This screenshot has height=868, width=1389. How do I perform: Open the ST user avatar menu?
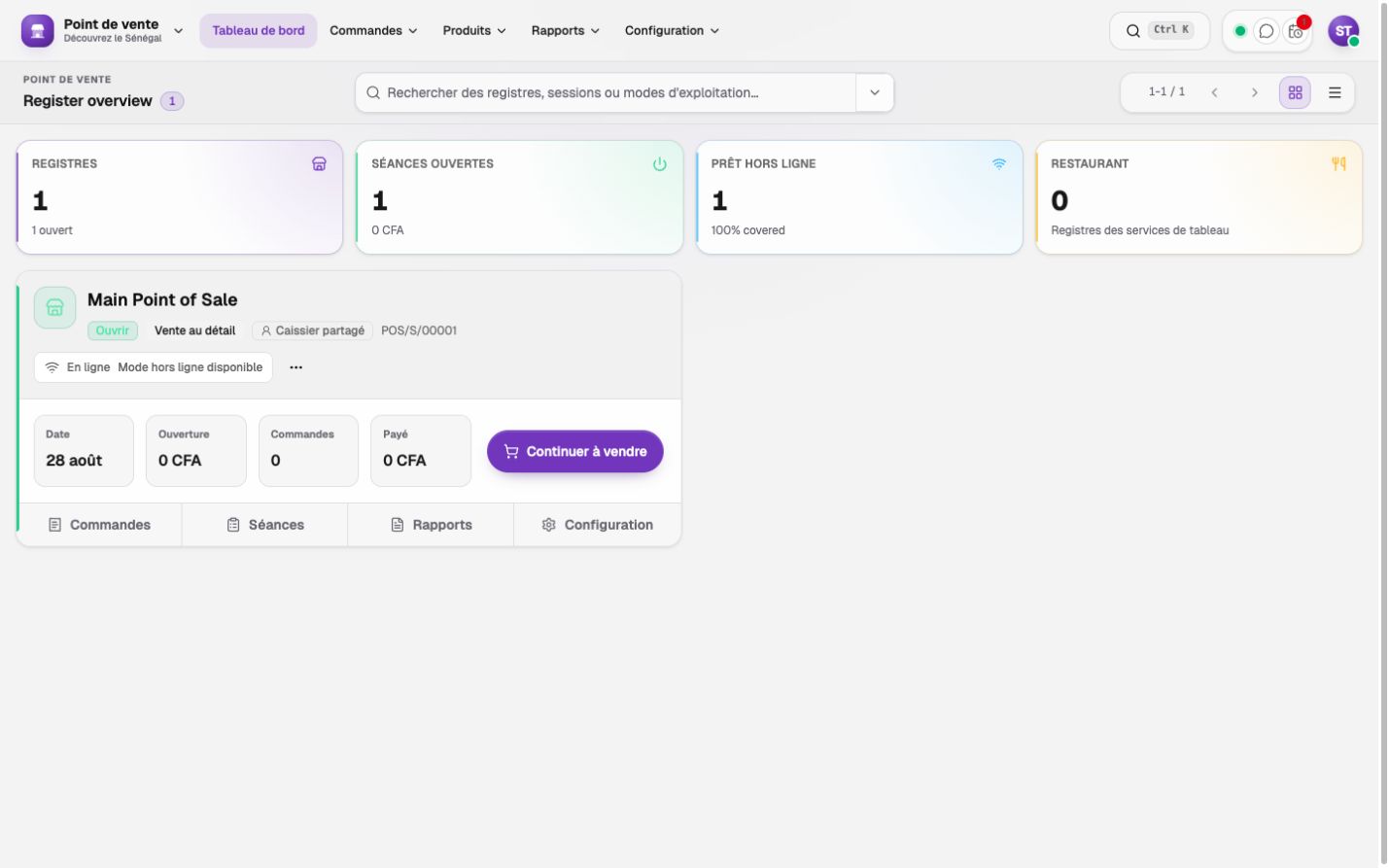[x=1343, y=31]
